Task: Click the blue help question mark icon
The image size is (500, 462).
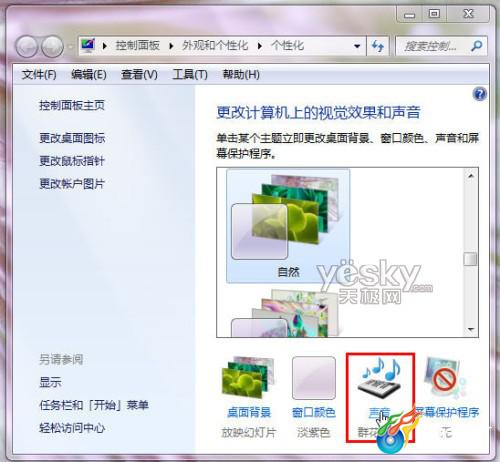Action: tap(479, 94)
